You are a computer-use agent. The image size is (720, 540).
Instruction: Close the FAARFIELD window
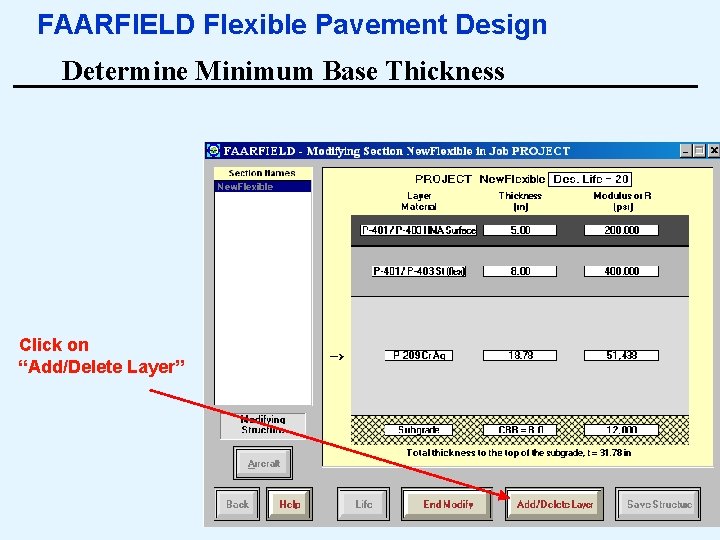coord(714,151)
